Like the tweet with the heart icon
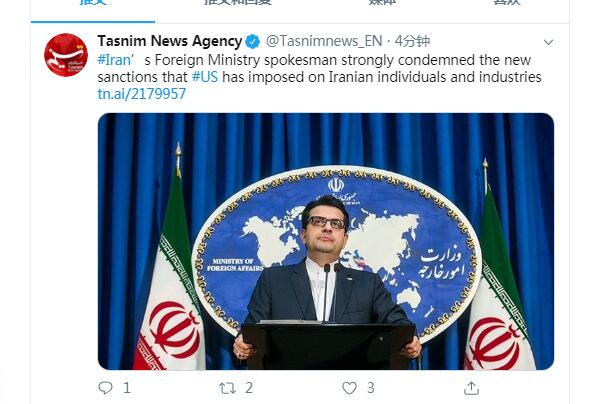Viewport: 589px width, 404px height. tap(349, 388)
